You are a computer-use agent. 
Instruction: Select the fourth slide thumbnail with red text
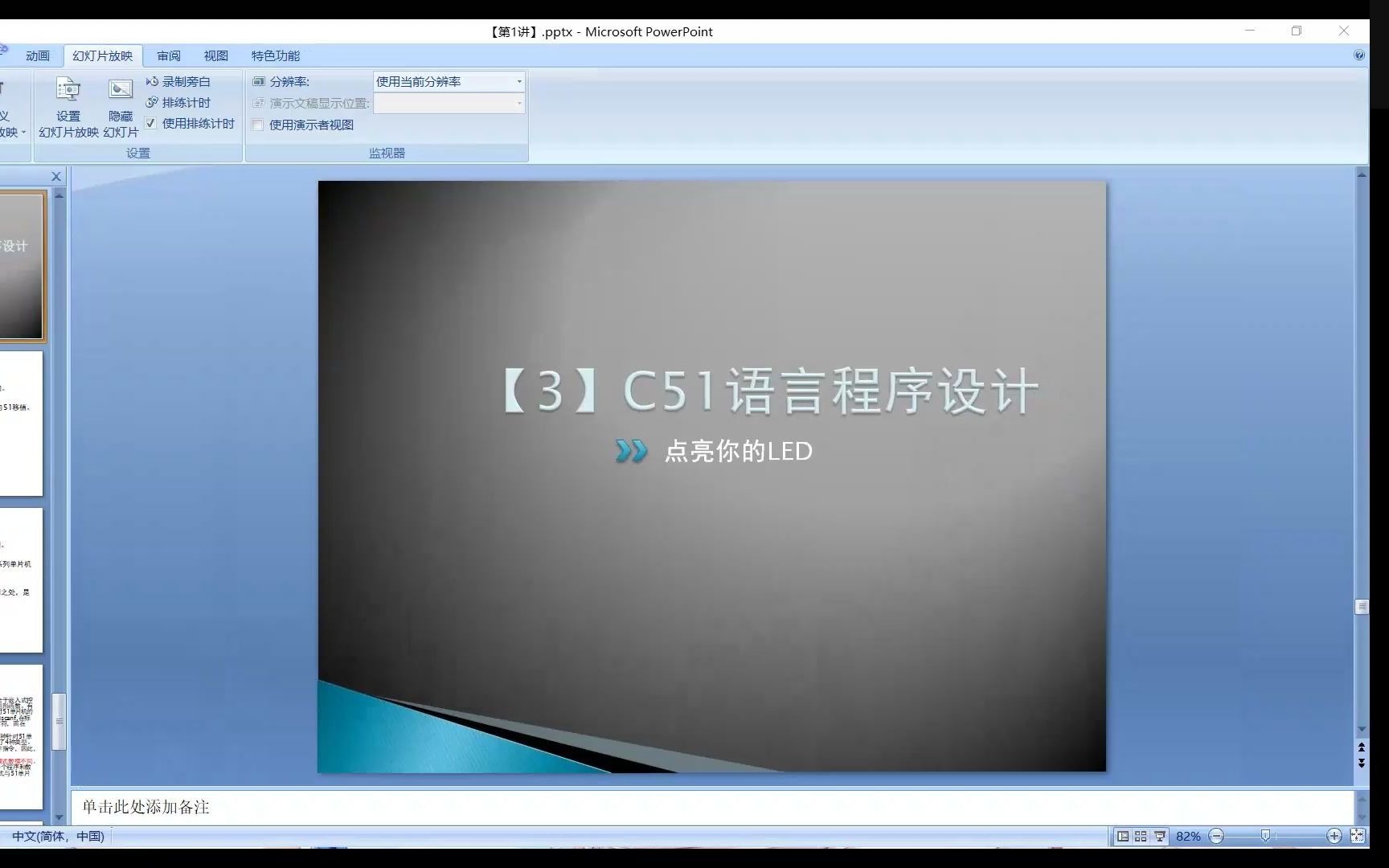(x=21, y=736)
